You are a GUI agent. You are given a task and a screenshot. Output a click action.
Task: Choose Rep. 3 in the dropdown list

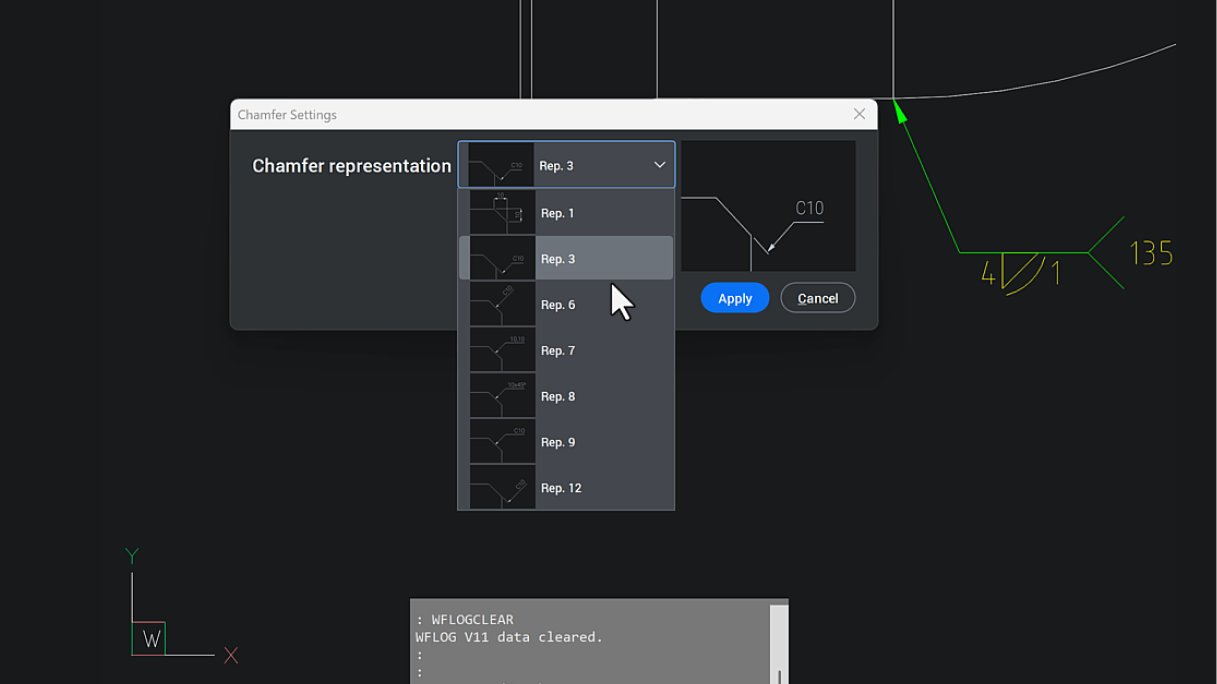click(566, 259)
